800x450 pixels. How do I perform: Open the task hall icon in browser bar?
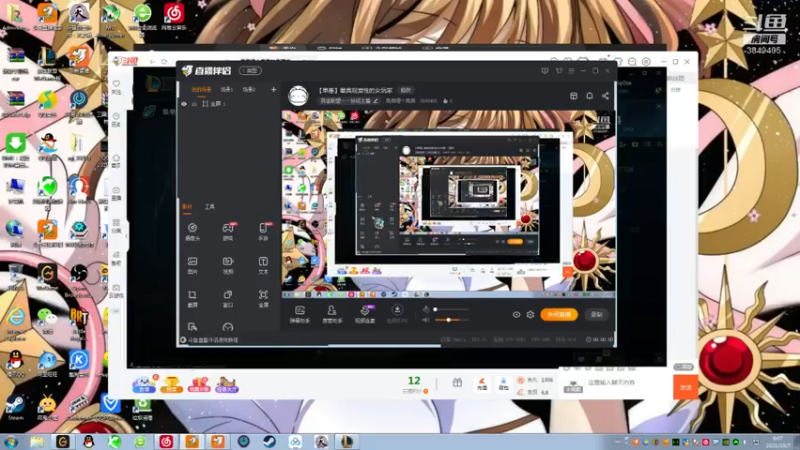point(227,385)
